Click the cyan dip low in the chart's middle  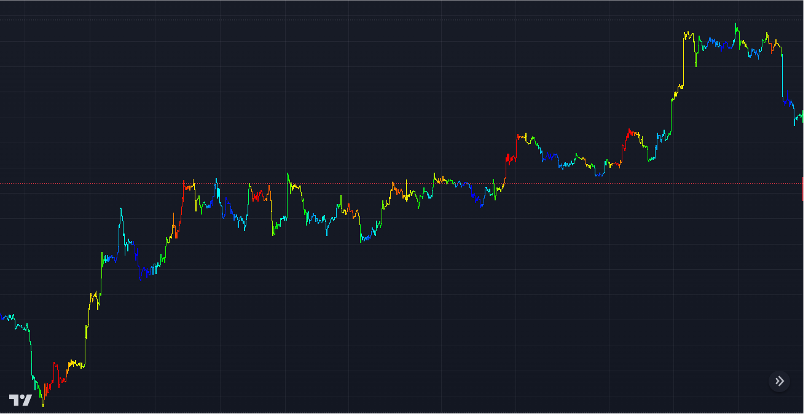click(364, 239)
